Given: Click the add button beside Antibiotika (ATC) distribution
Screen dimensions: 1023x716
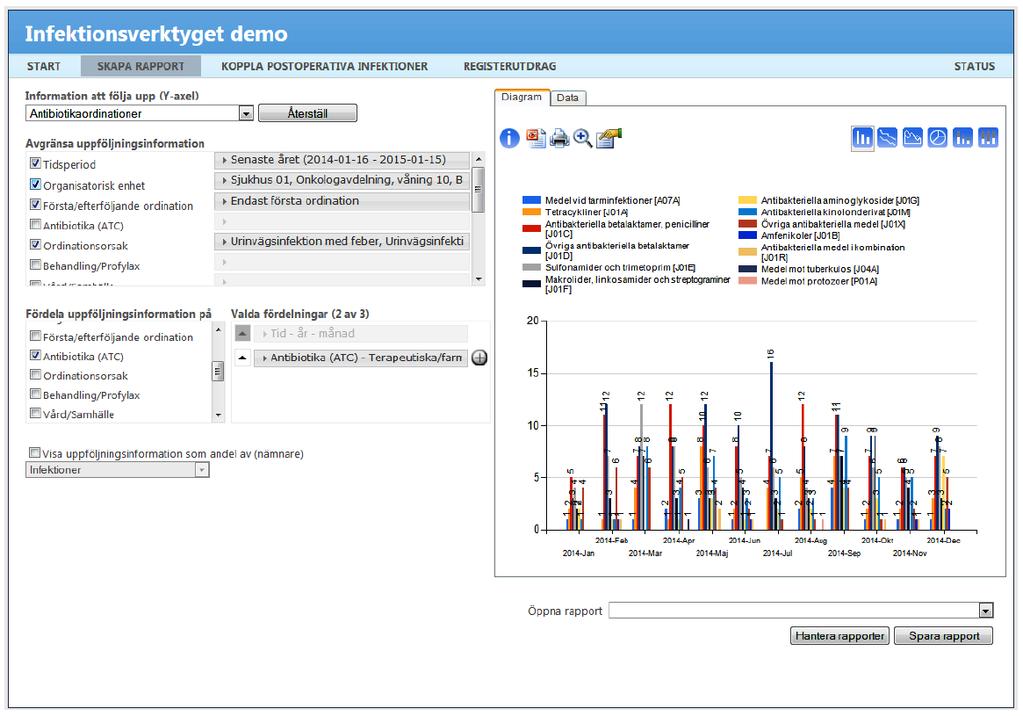Looking at the screenshot, I should 480,358.
